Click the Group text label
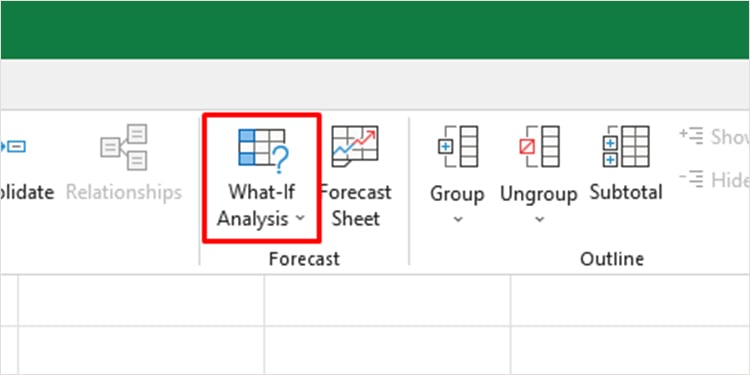This screenshot has height=375, width=750. pyautogui.click(x=457, y=194)
